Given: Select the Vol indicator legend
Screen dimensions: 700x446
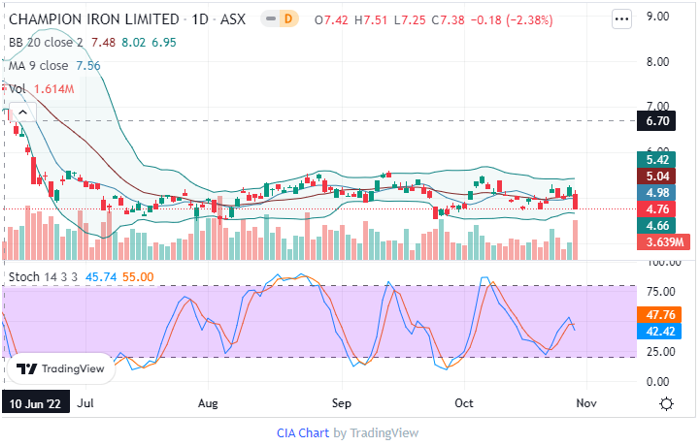Looking at the screenshot, I should click(18, 89).
